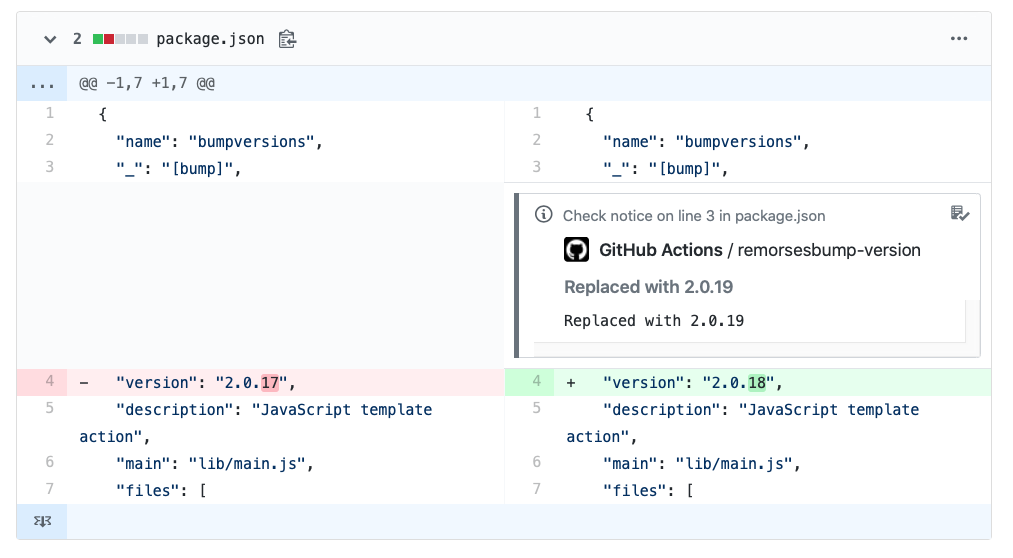Screen dimensions: 1013x558
Task: Click the minus sign on the removed version line
Action: 84,382
